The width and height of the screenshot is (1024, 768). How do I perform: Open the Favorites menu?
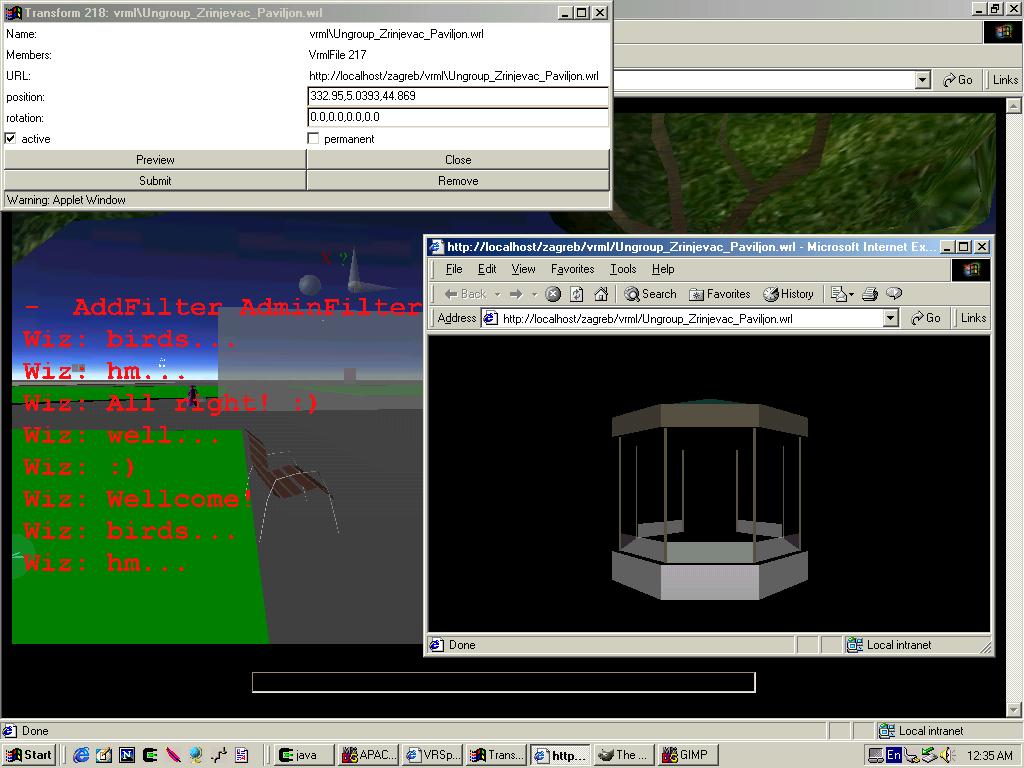tap(572, 269)
